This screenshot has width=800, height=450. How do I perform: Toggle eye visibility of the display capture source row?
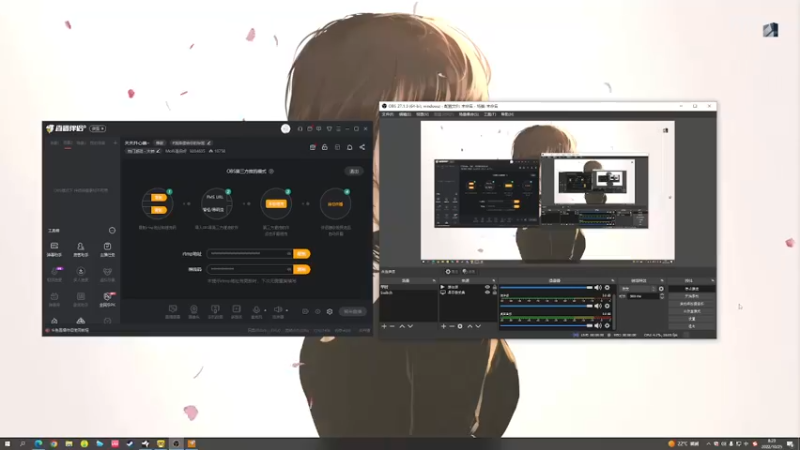click(x=487, y=292)
